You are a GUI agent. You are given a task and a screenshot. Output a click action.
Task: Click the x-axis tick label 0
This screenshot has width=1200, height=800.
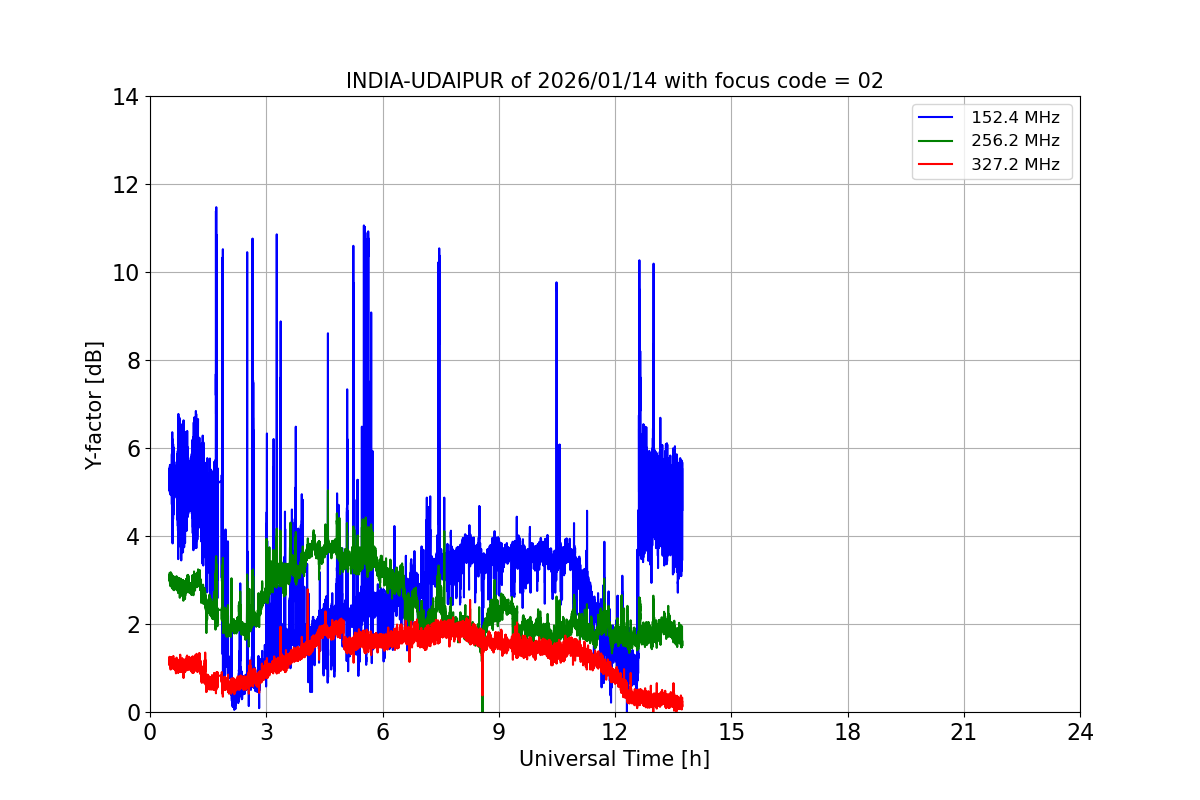point(150,732)
